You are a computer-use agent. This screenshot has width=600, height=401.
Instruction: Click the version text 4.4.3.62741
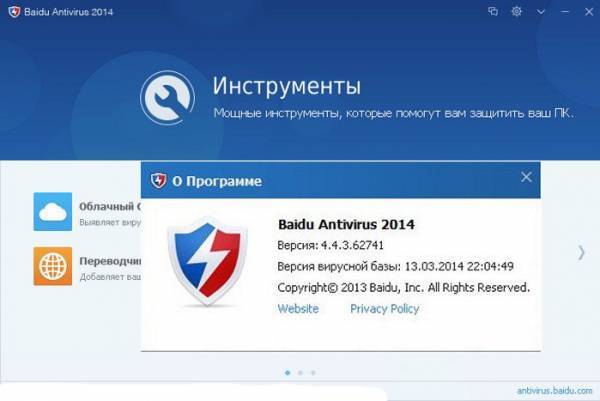pos(352,245)
